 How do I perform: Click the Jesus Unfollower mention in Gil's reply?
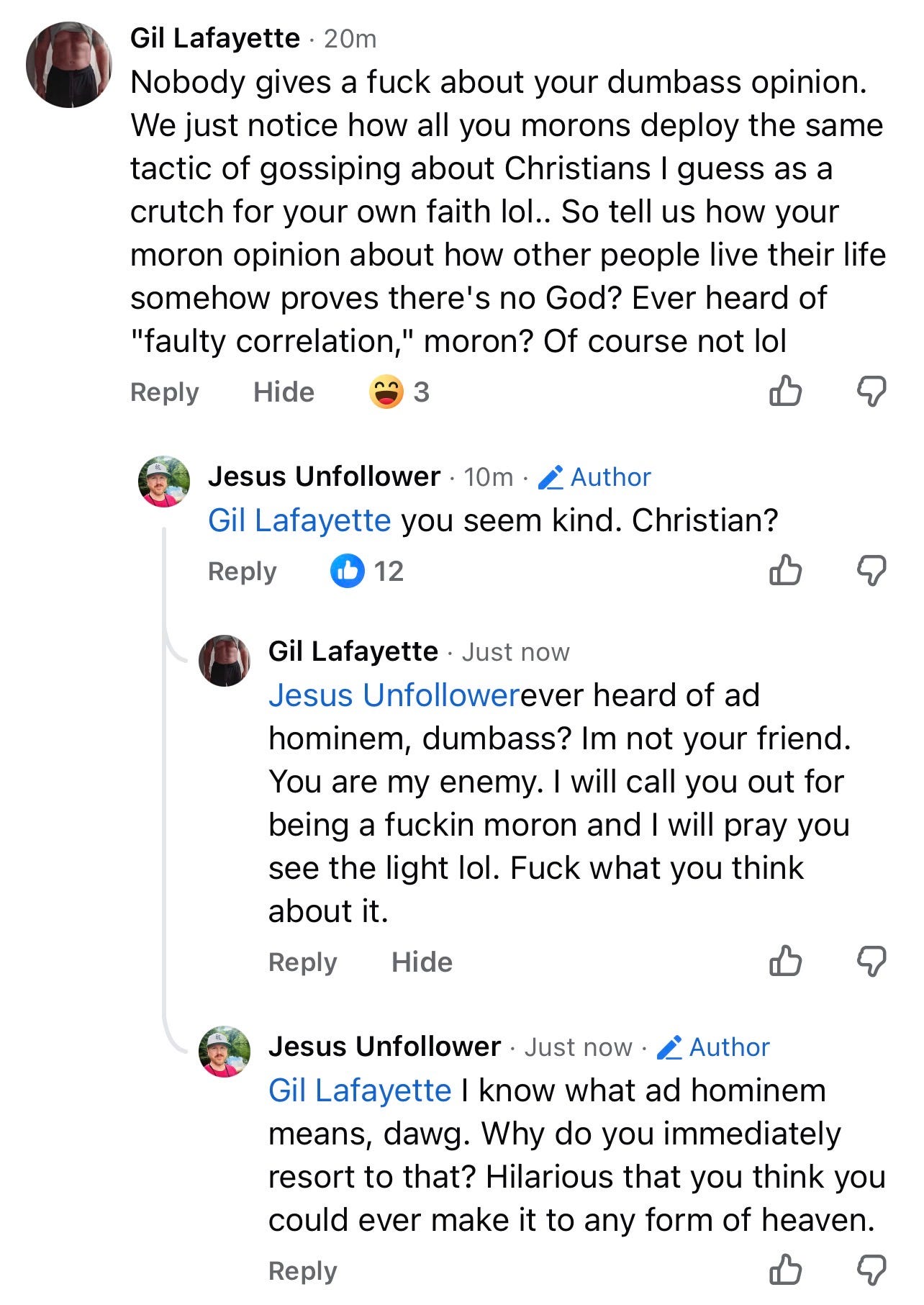394,695
